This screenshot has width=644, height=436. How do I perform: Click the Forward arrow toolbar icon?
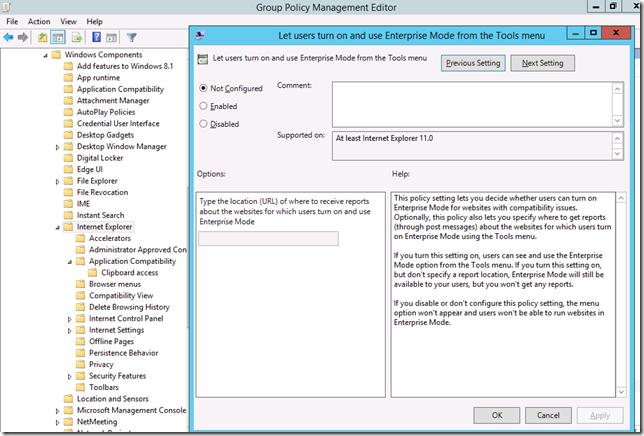pyautogui.click(x=24, y=38)
